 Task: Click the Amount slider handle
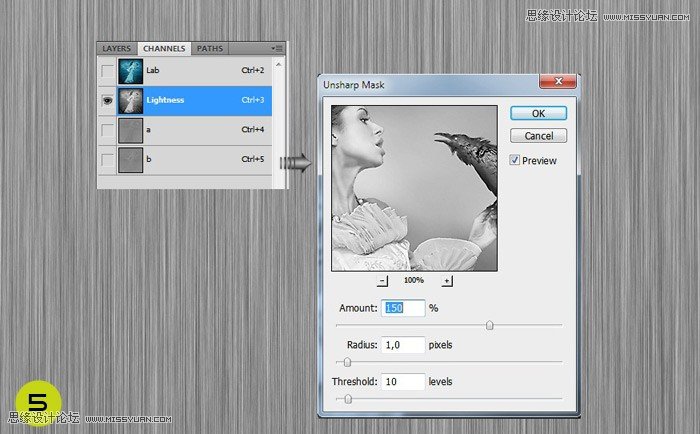click(489, 325)
